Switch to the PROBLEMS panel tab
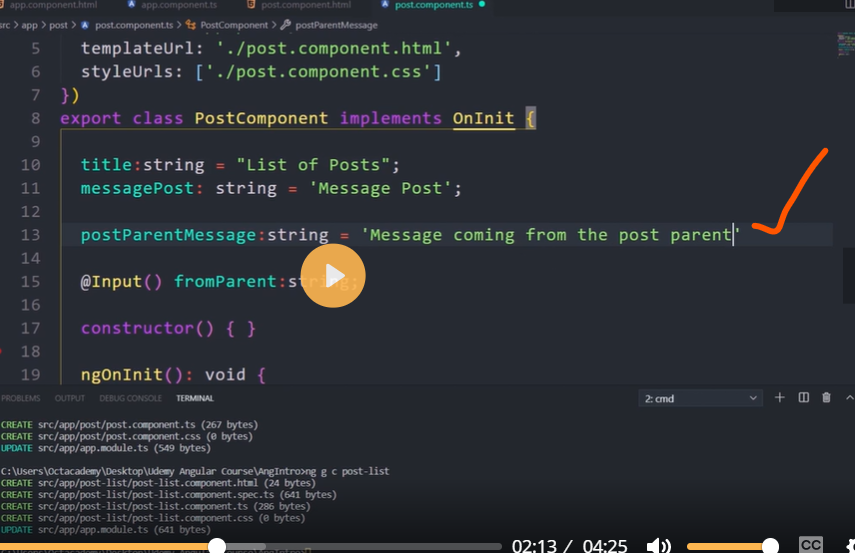855x553 pixels. click(20, 398)
